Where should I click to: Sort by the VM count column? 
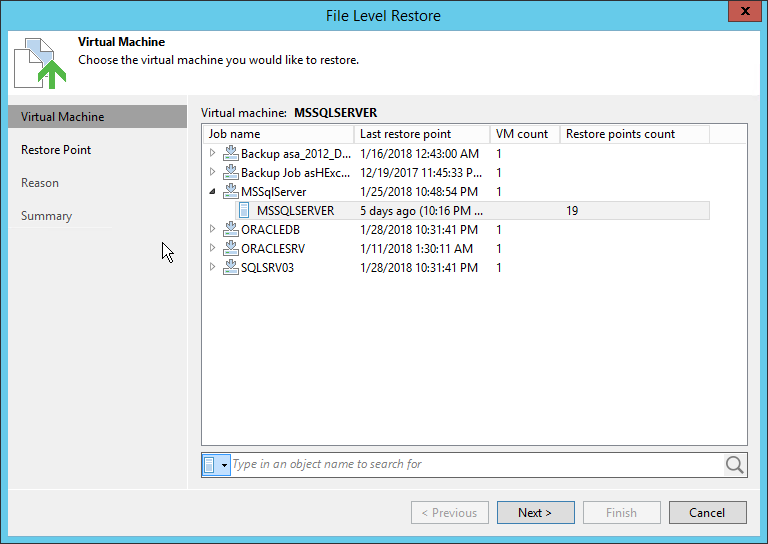[525, 134]
